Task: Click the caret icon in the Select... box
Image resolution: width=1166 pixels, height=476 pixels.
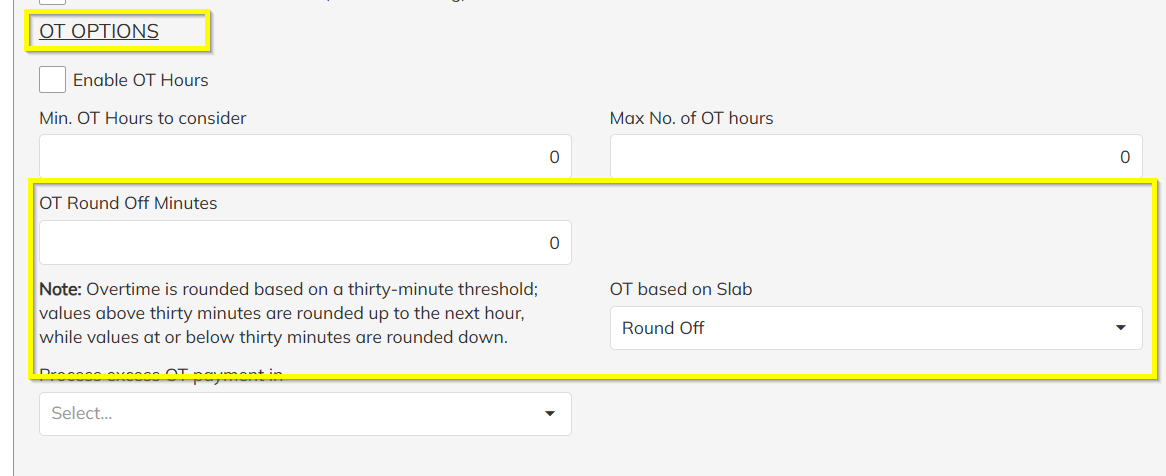Action: [550, 414]
